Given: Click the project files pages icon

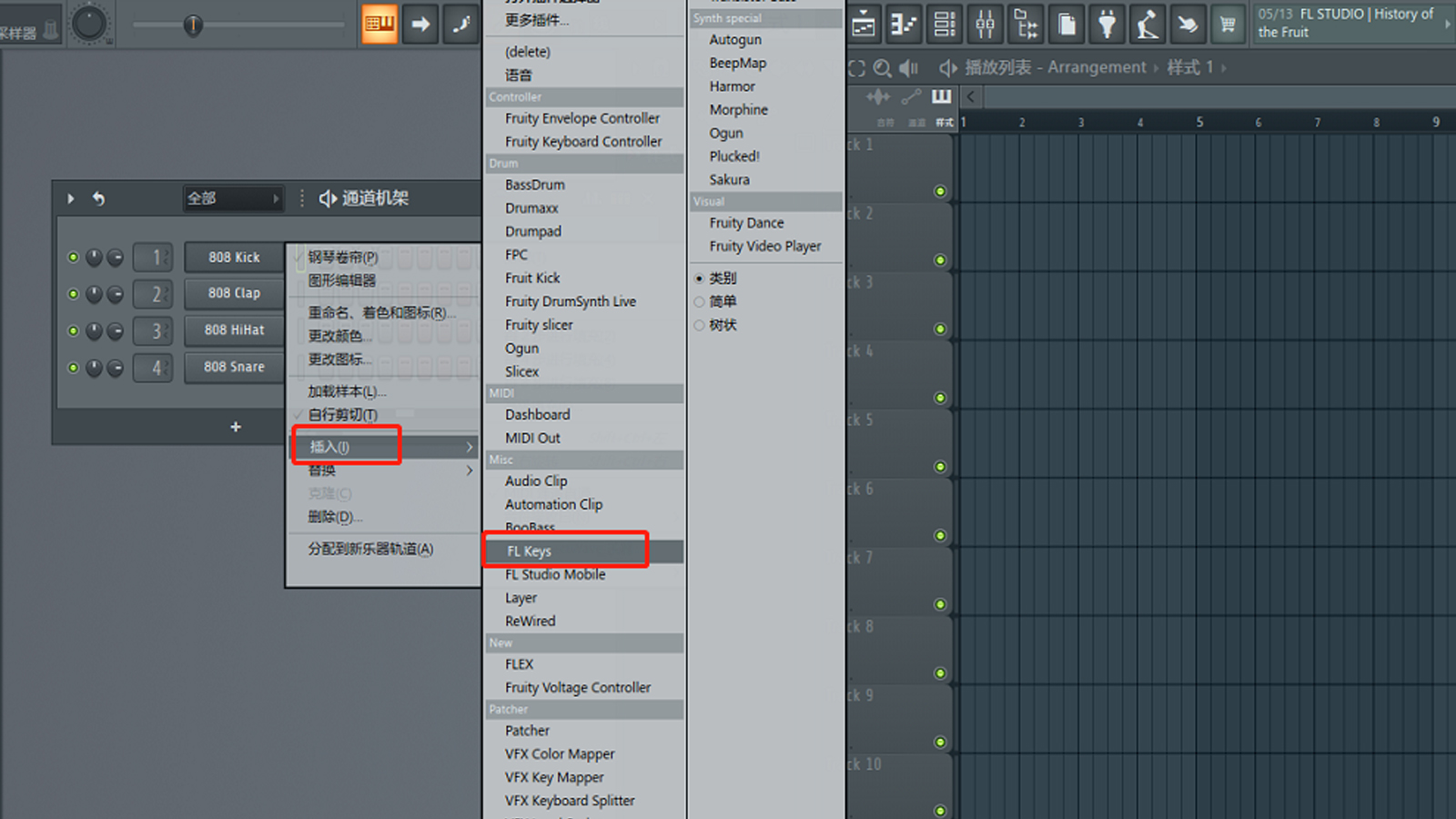Looking at the screenshot, I should 1067,25.
